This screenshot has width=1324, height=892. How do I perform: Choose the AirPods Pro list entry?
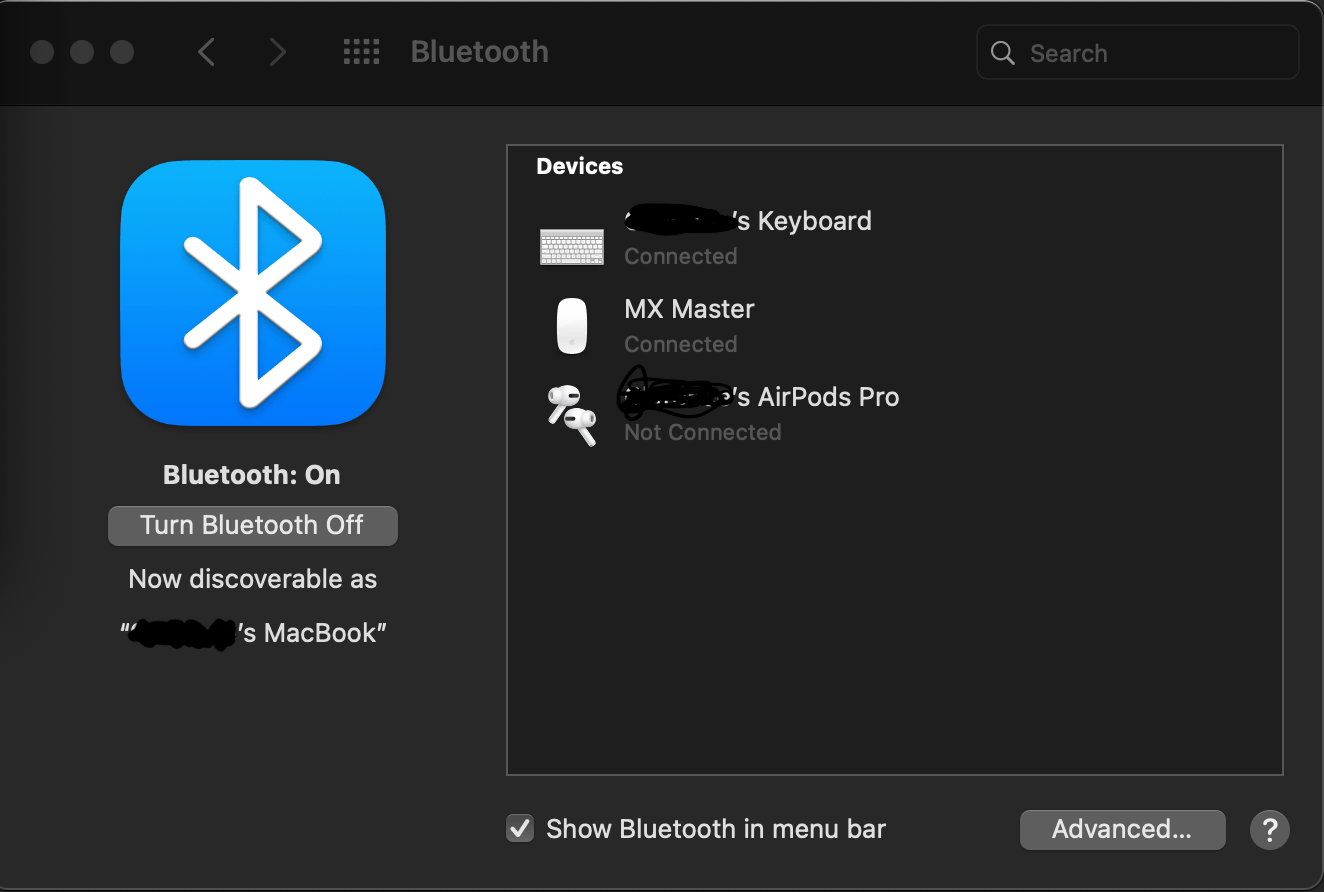pyautogui.click(x=759, y=412)
